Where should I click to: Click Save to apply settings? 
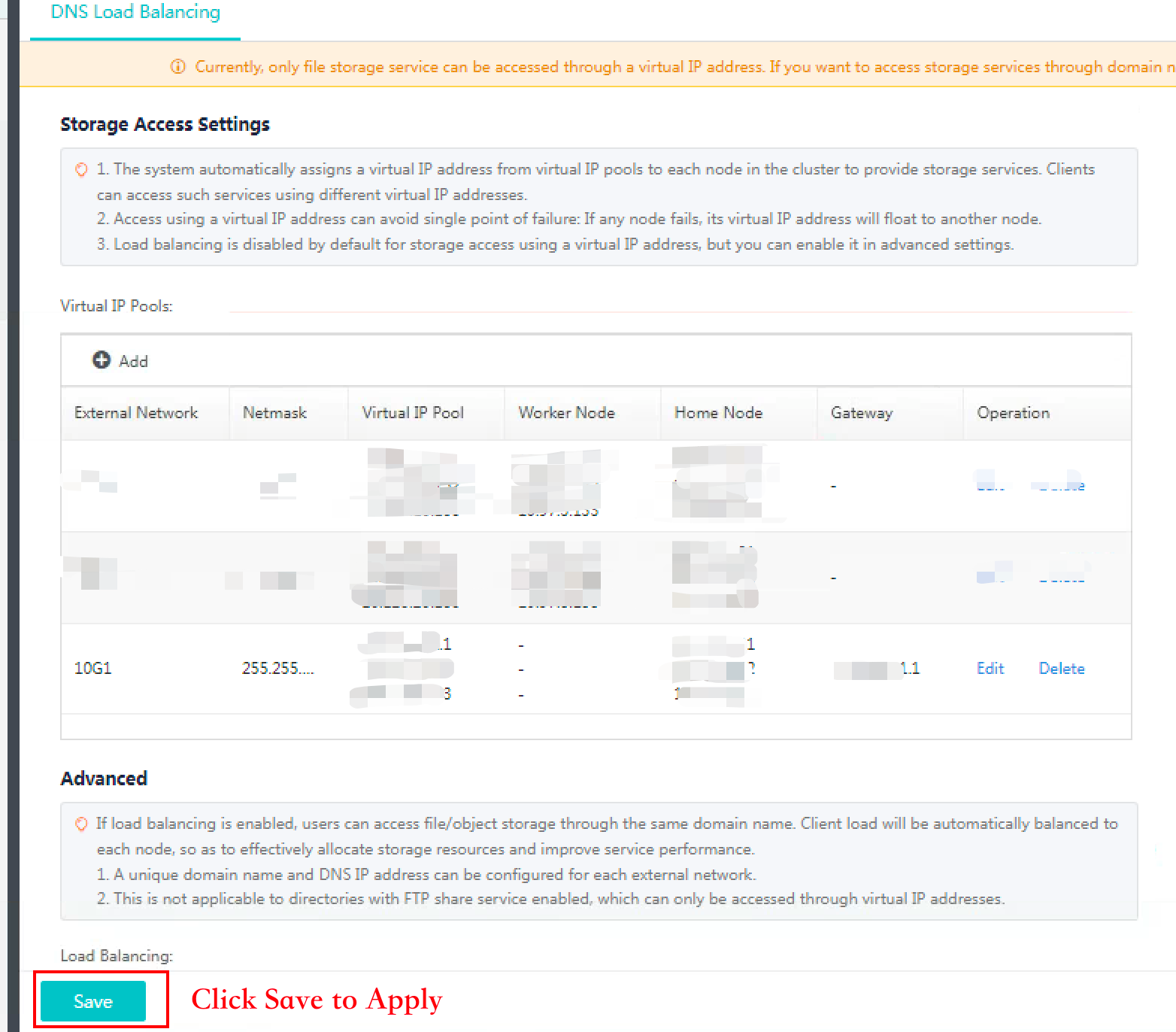(93, 1001)
